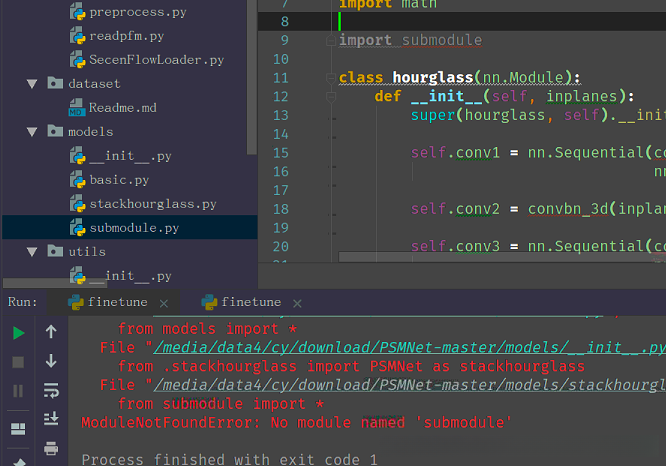Open readpfm.py in the project tree
Image resolution: width=666 pixels, height=466 pixels.
click(x=127, y=36)
